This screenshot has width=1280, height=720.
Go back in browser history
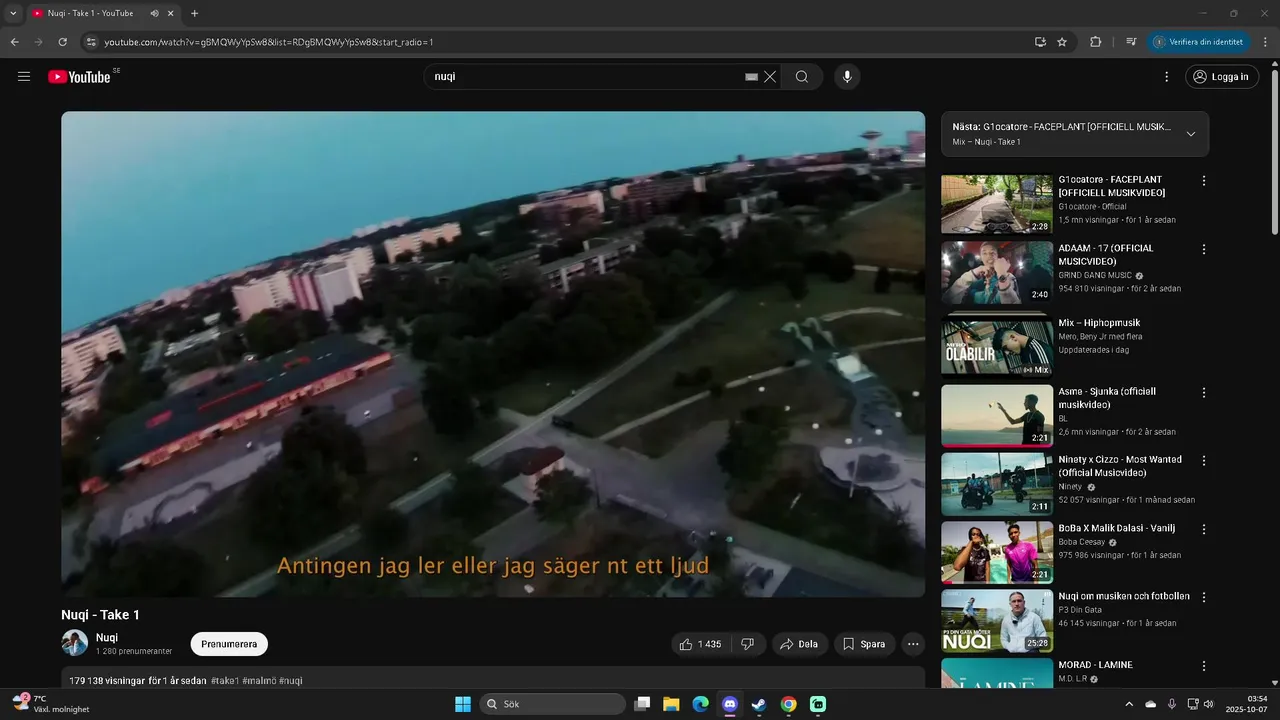click(x=14, y=42)
